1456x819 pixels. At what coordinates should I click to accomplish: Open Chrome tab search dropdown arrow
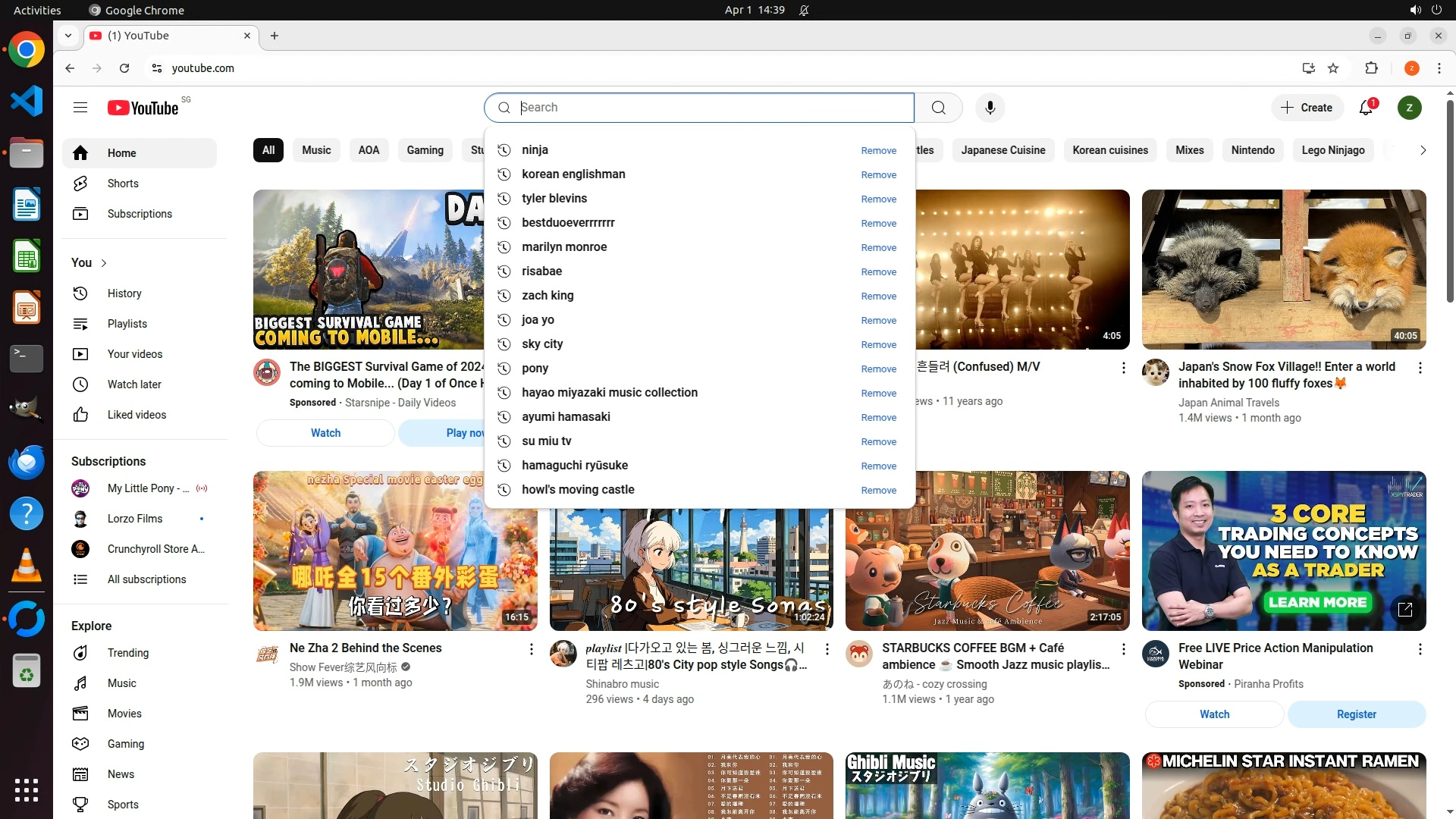[68, 36]
